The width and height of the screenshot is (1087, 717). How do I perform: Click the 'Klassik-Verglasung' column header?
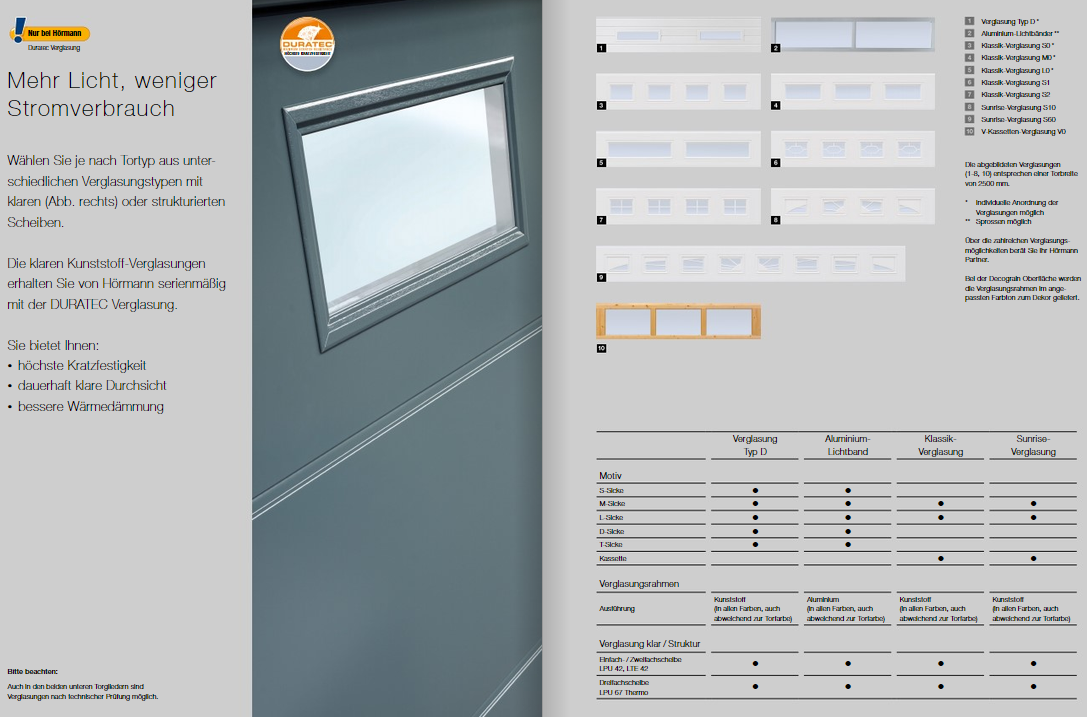[x=940, y=445]
